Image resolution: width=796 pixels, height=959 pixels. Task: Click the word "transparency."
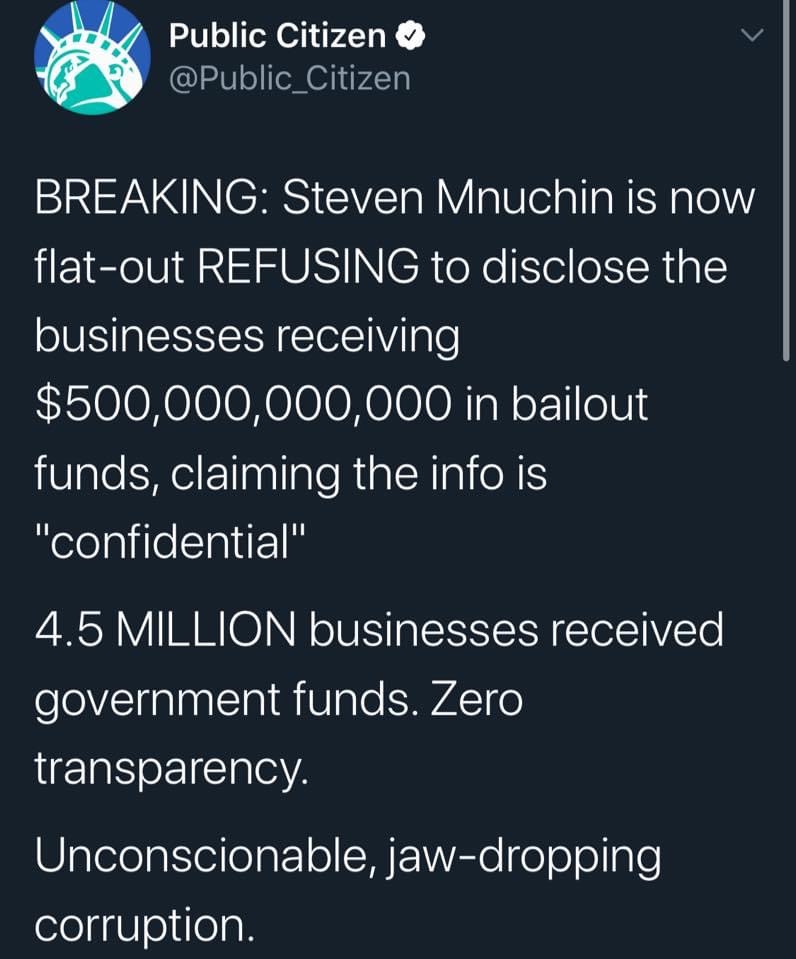pos(168,768)
